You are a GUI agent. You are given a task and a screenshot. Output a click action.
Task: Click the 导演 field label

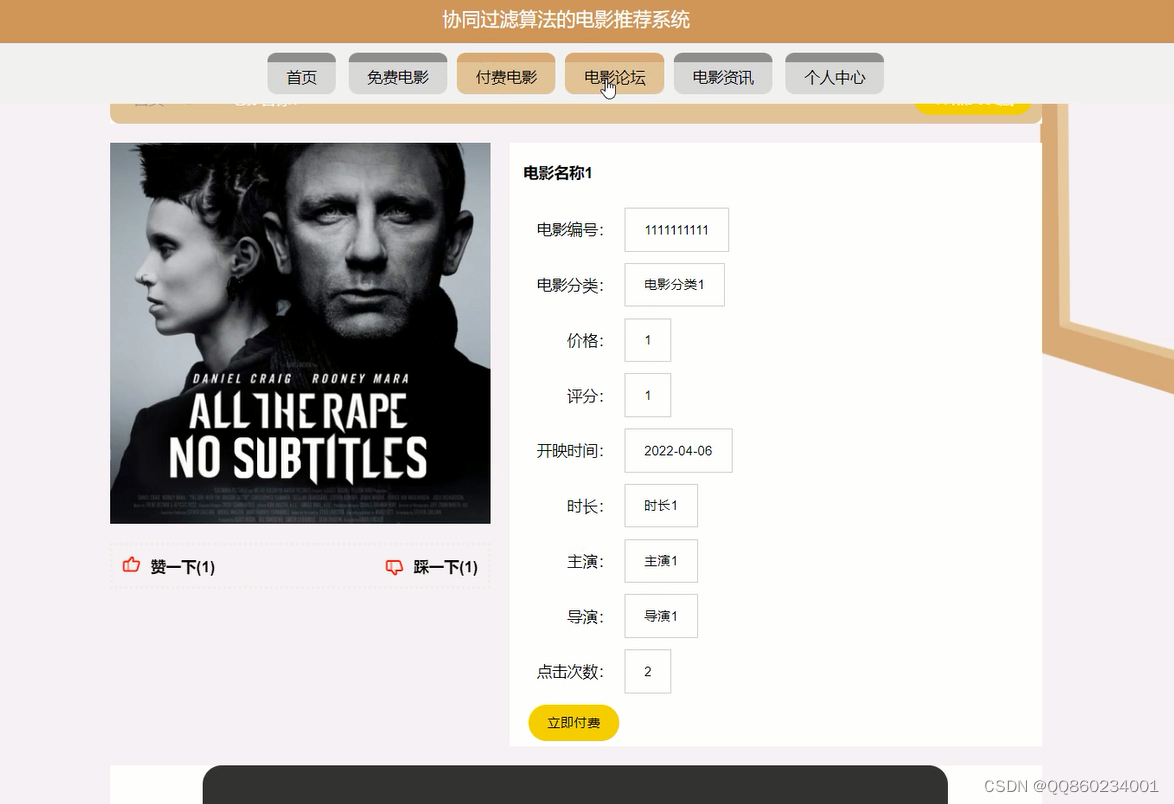(585, 617)
